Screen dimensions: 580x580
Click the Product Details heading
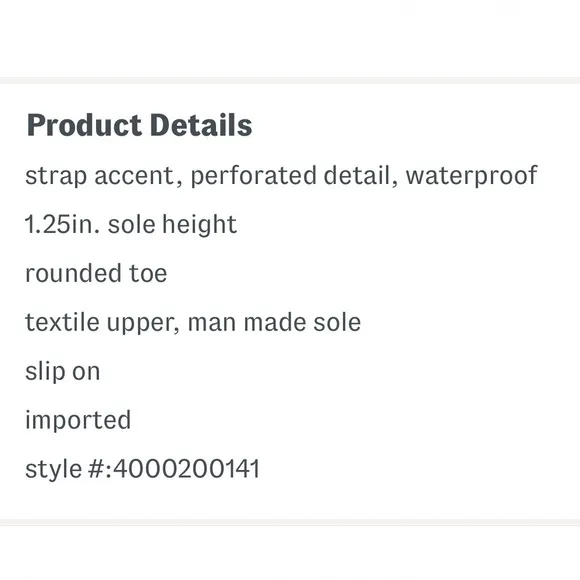pos(139,125)
